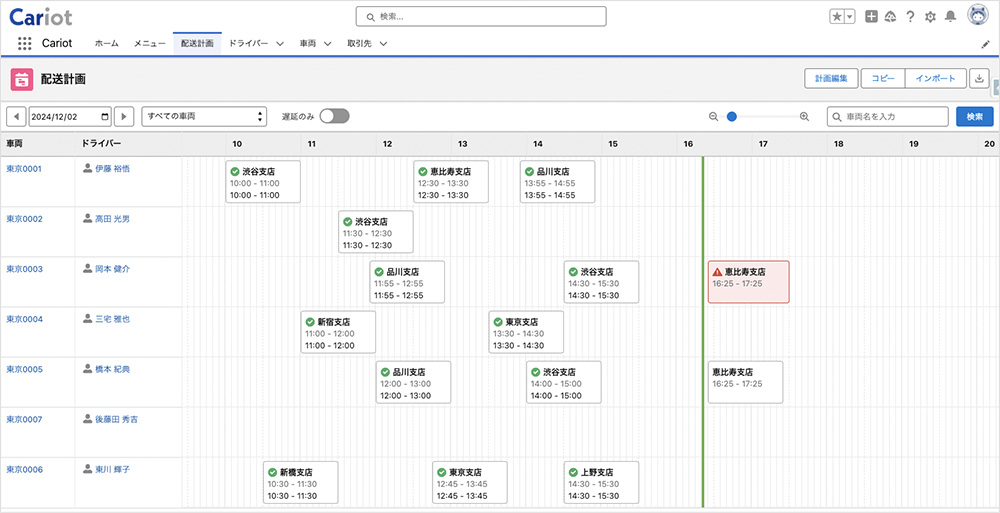Open the ホーム tab
This screenshot has height=513, width=1000.
click(107, 44)
